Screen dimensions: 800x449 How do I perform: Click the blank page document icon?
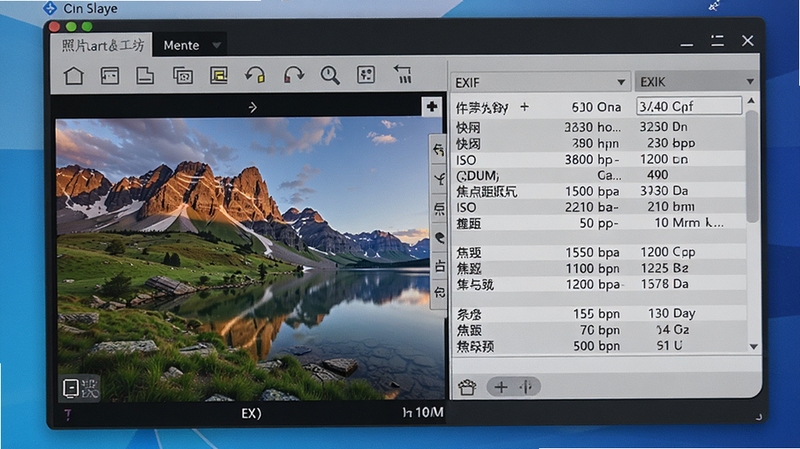click(145, 76)
